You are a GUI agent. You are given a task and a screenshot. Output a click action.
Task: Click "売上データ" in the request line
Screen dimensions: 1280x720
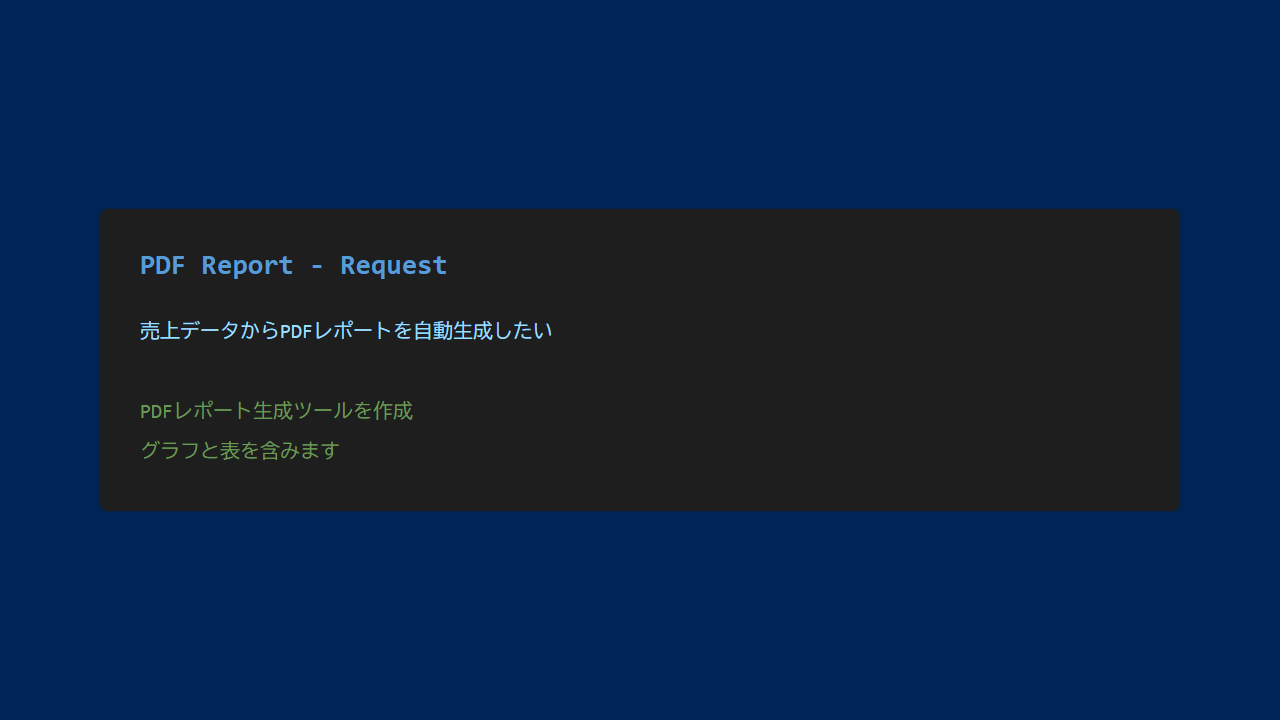(189, 330)
